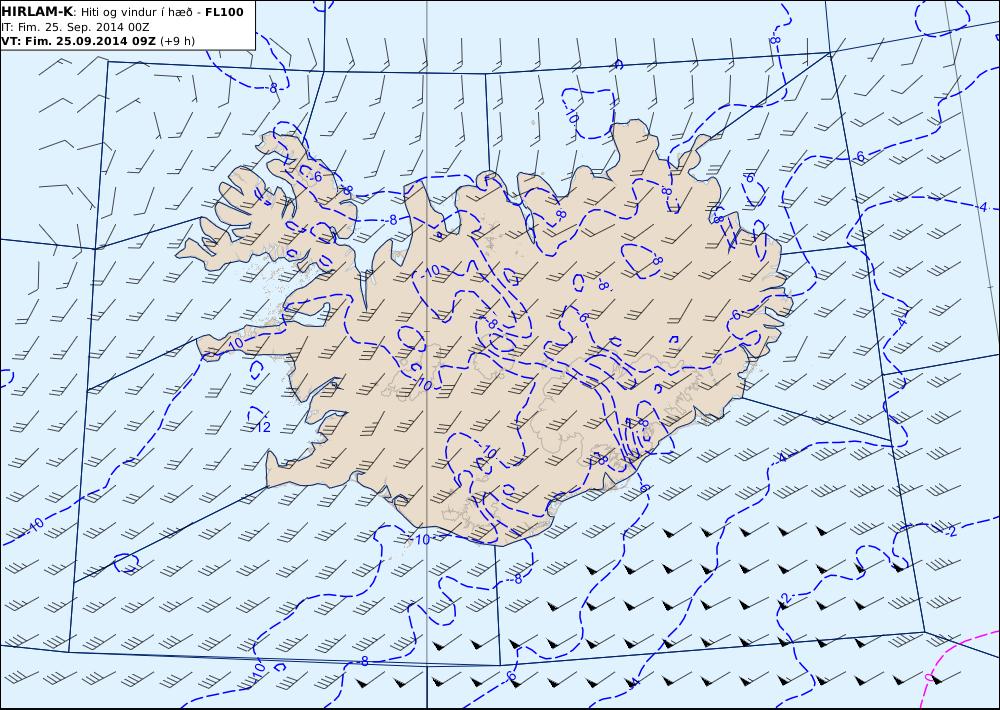Viewport: 1000px width, 710px height.
Task: Click the FL100 flight level label
Action: click(224, 12)
